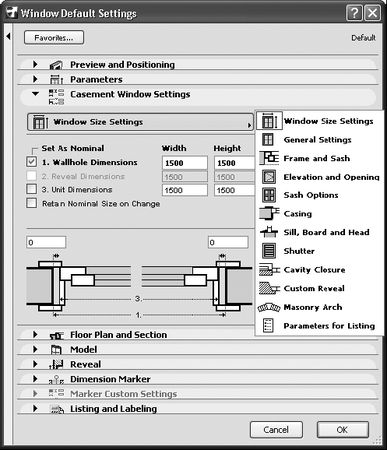387x450 pixels.
Task: Collapse the Casement Window Settings panel
Action: point(35,94)
